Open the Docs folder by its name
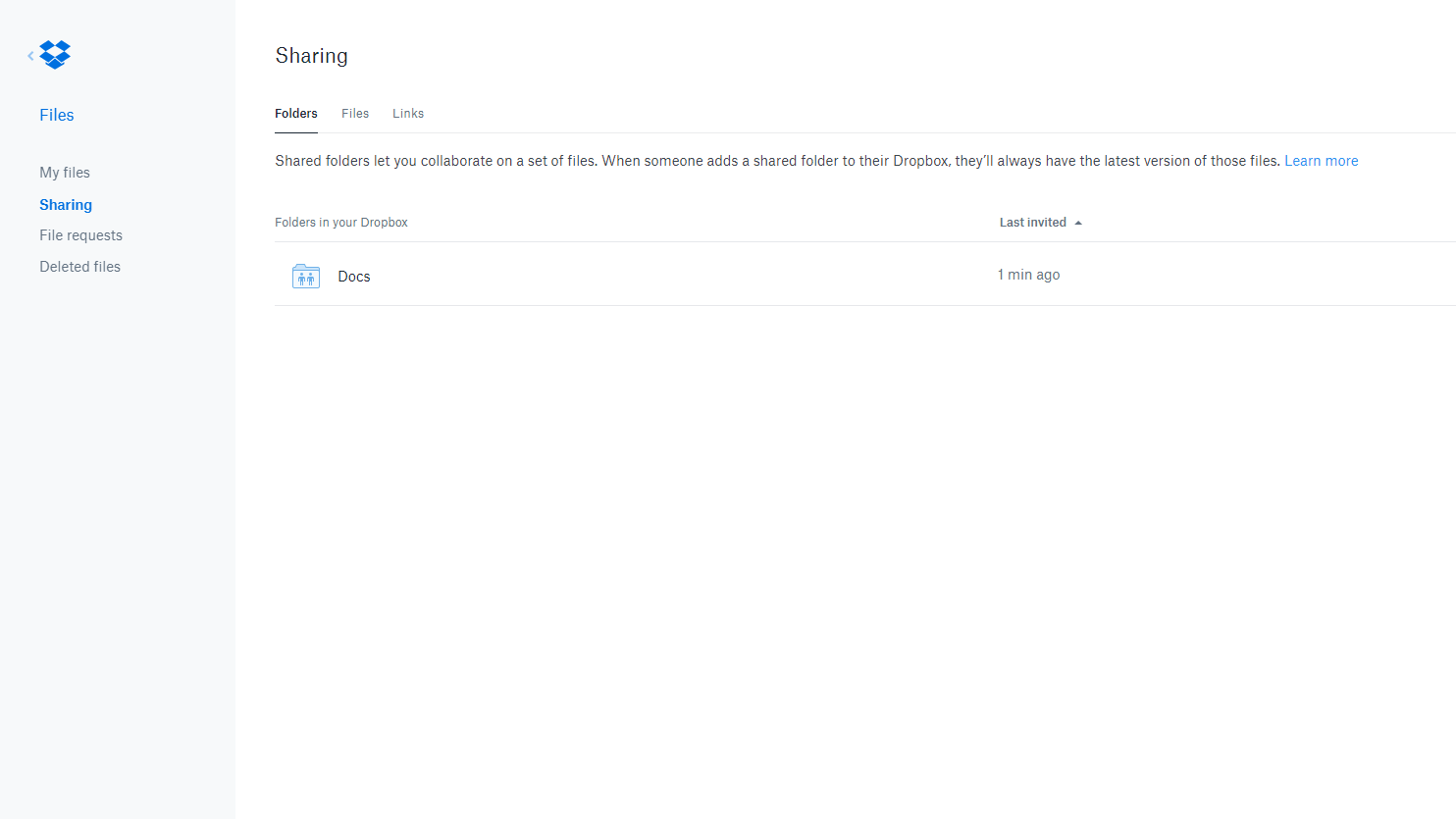The width and height of the screenshot is (1456, 819). (x=354, y=277)
